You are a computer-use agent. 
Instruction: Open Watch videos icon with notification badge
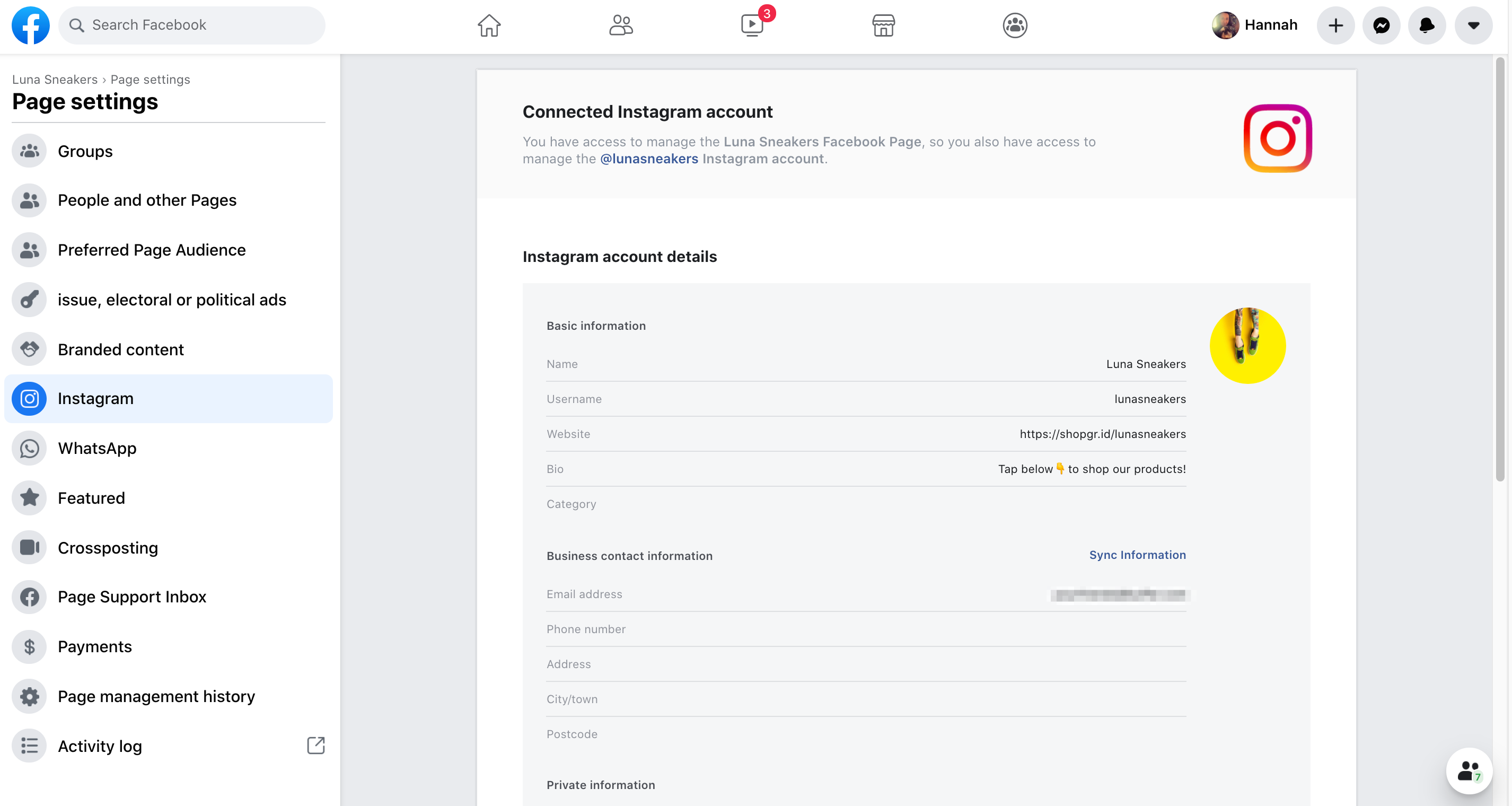click(x=752, y=25)
